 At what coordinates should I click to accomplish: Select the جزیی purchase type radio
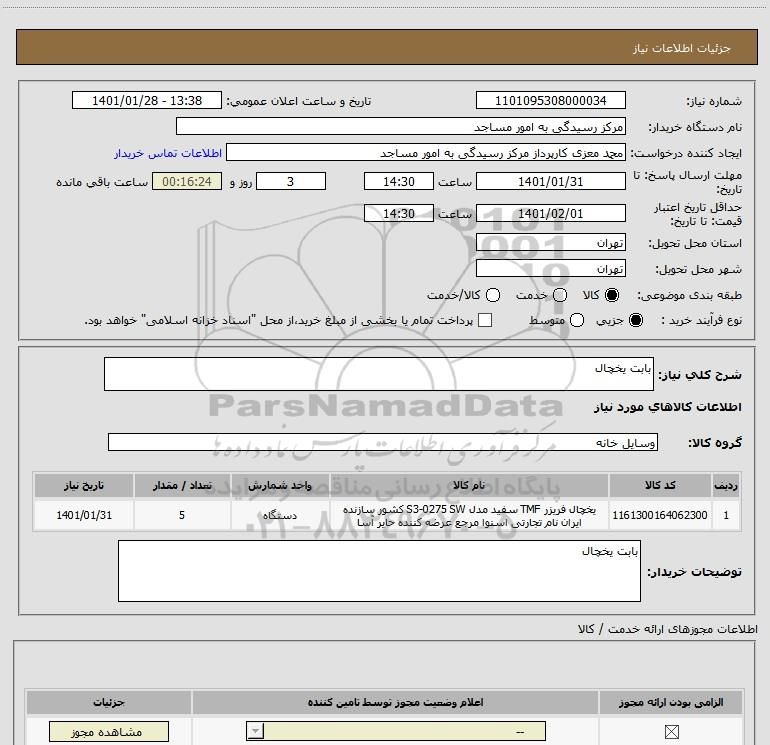tap(635, 320)
